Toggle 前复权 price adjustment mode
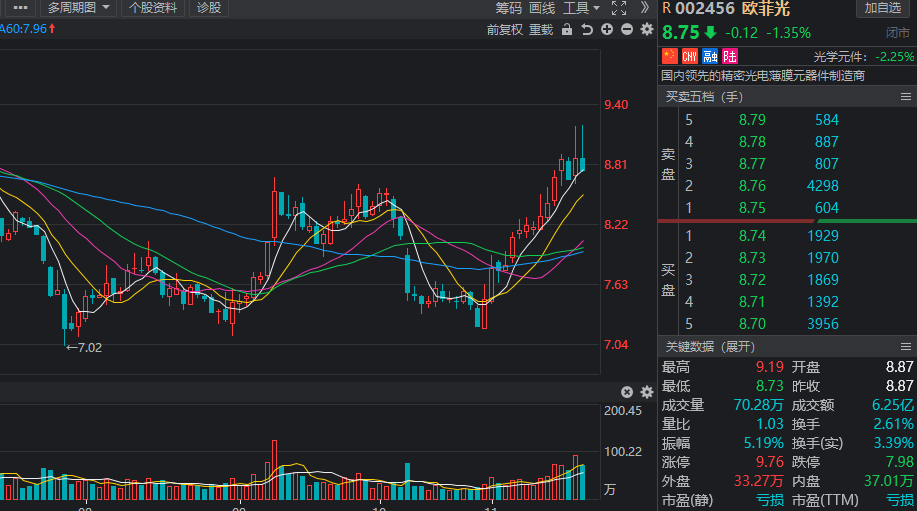The width and height of the screenshot is (917, 511). [x=504, y=30]
